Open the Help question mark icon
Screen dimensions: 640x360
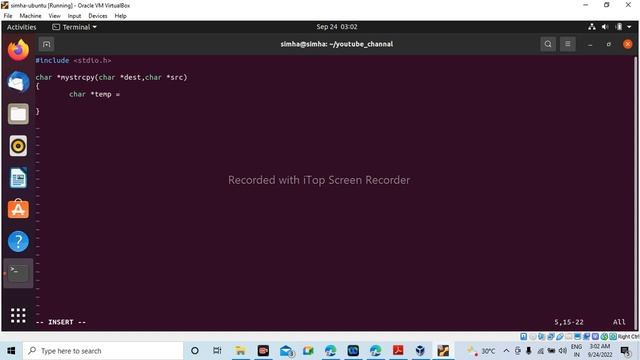18,241
